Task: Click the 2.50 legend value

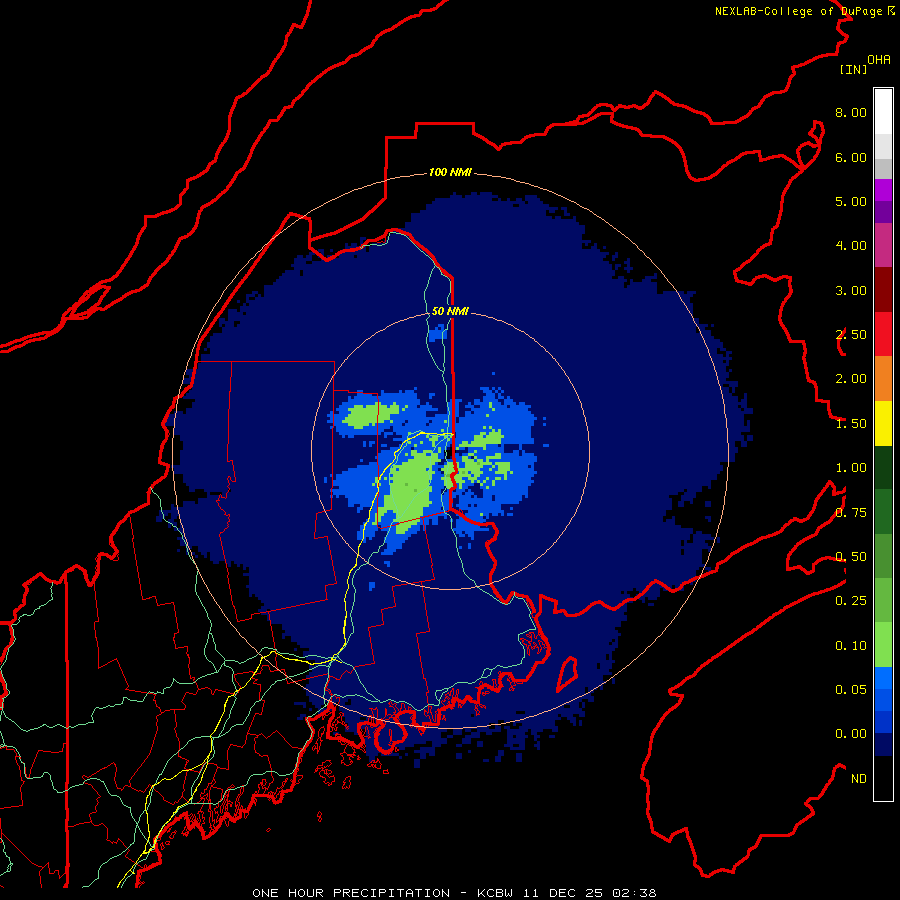Action: (851, 335)
